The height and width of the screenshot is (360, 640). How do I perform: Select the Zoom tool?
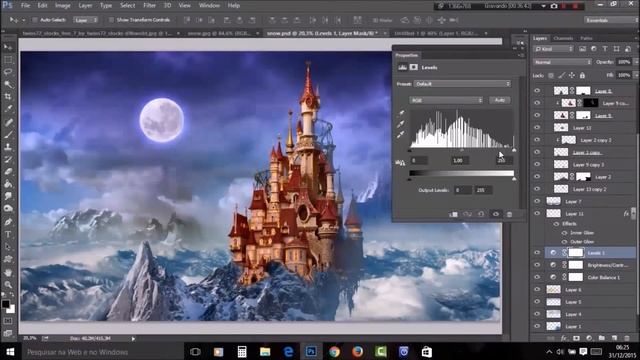(8, 284)
